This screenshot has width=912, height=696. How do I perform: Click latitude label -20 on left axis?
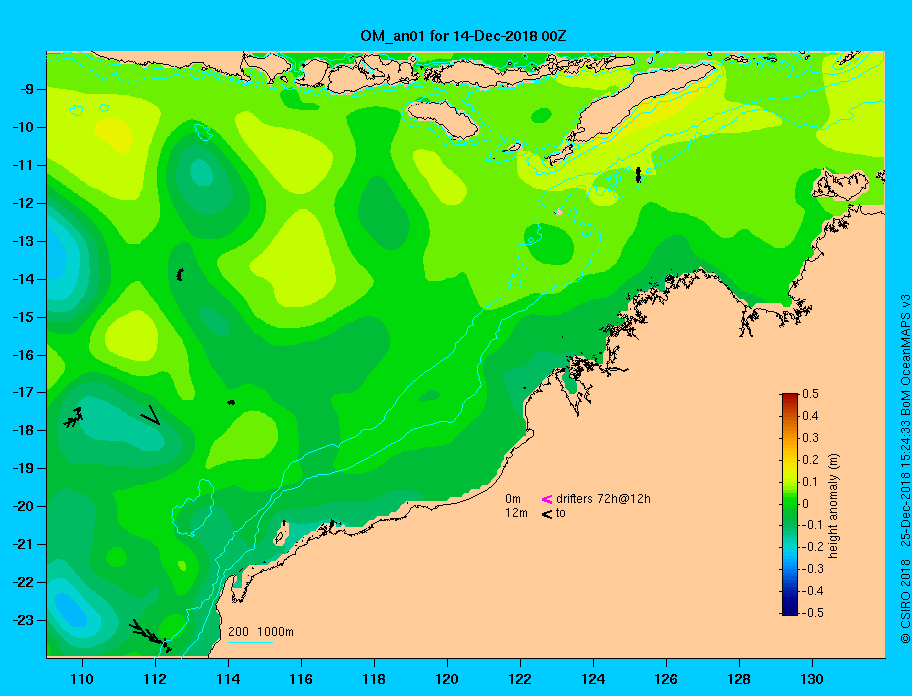(x=22, y=506)
